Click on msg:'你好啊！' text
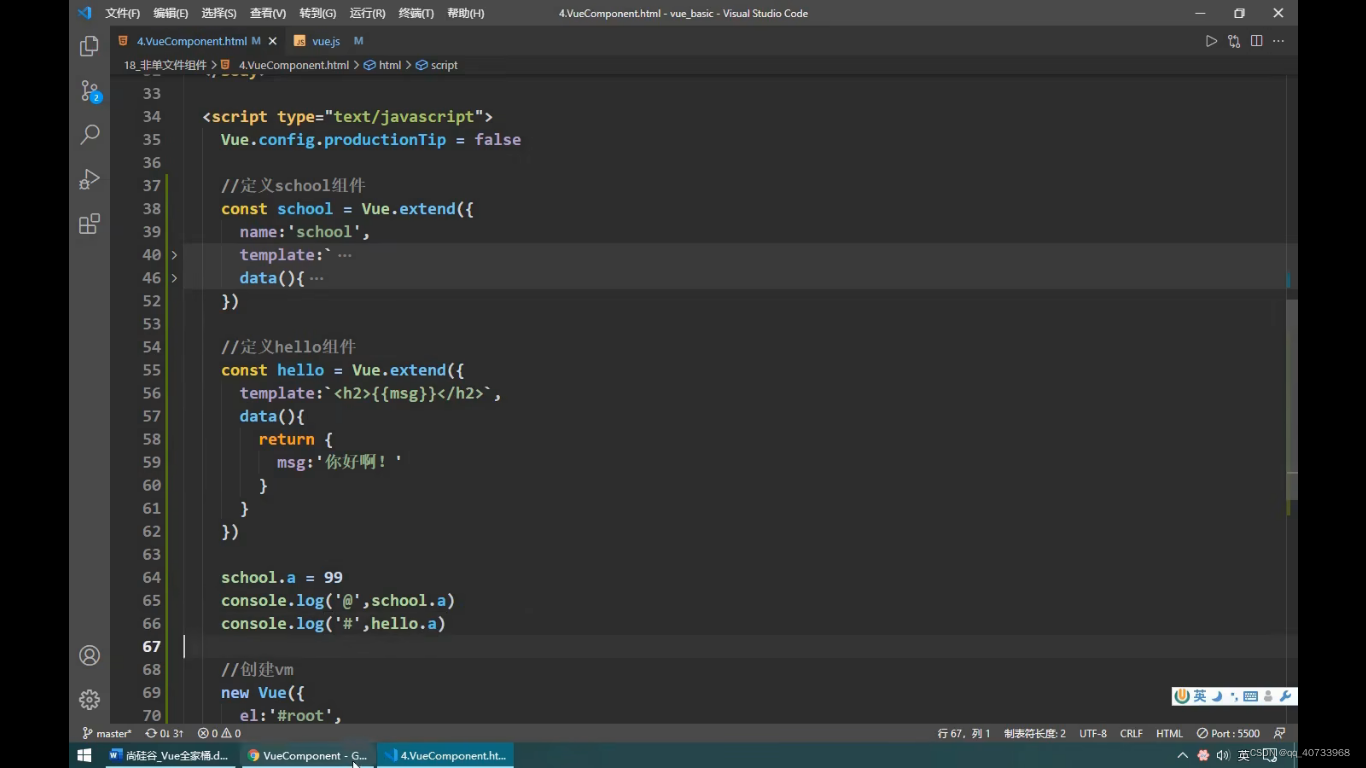Image resolution: width=1366 pixels, height=768 pixels. point(340,462)
